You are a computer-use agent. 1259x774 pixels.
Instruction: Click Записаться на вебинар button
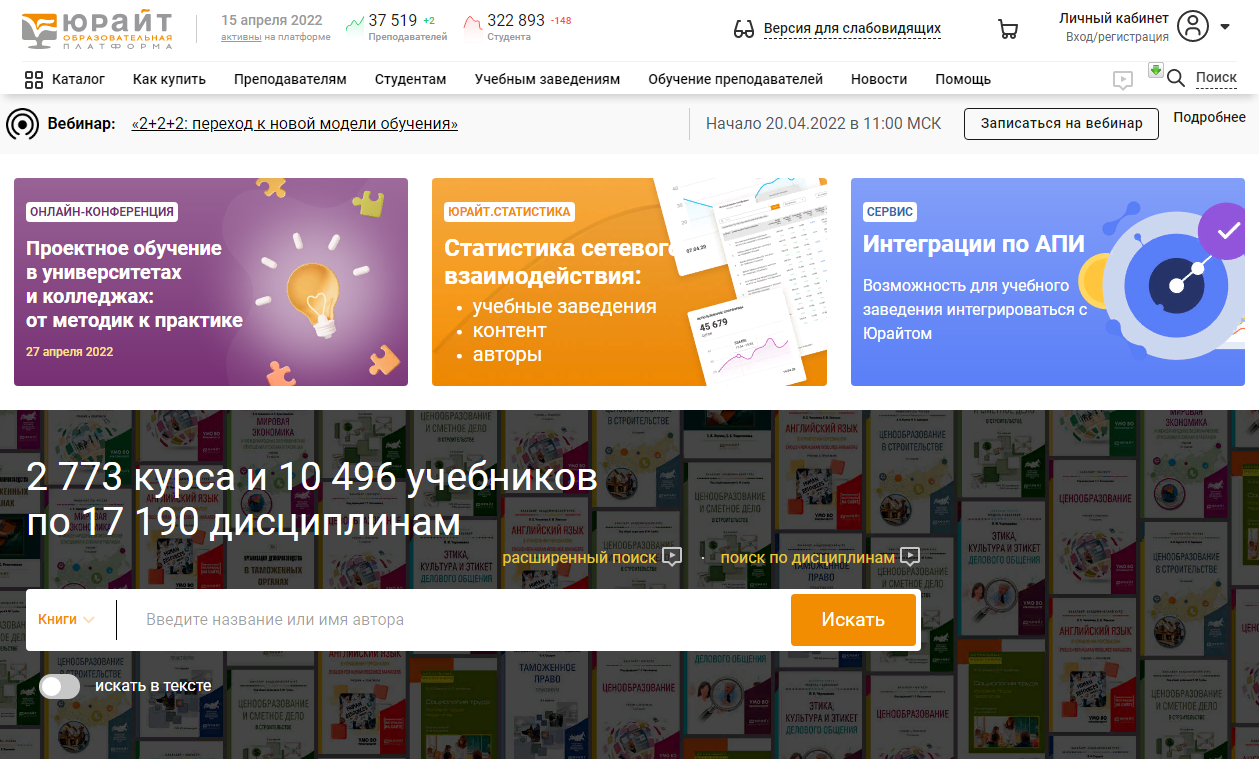coord(1061,124)
